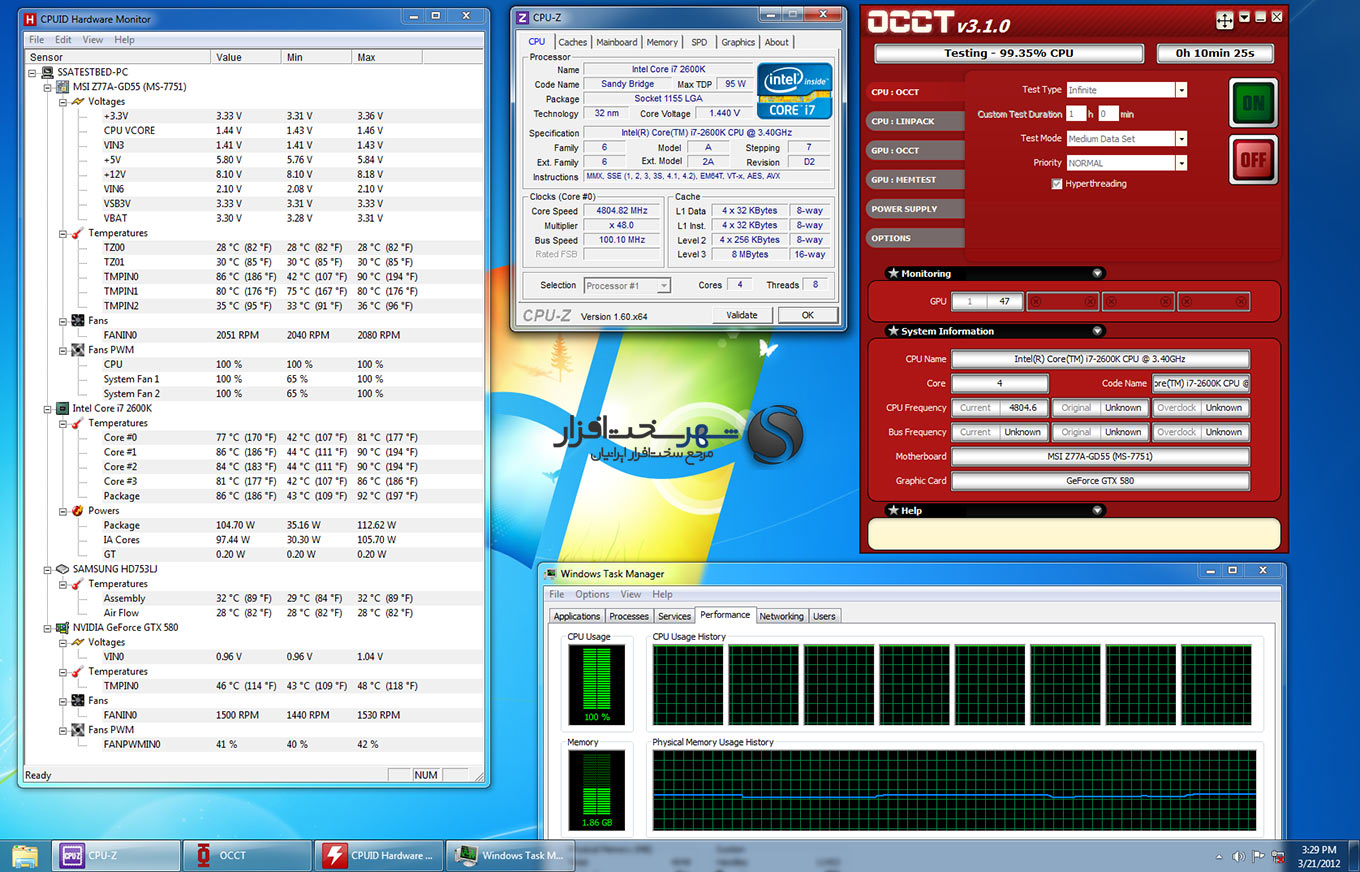1360x872 pixels.
Task: Collapse the Powers node in HWMonitor
Action: tap(62, 510)
